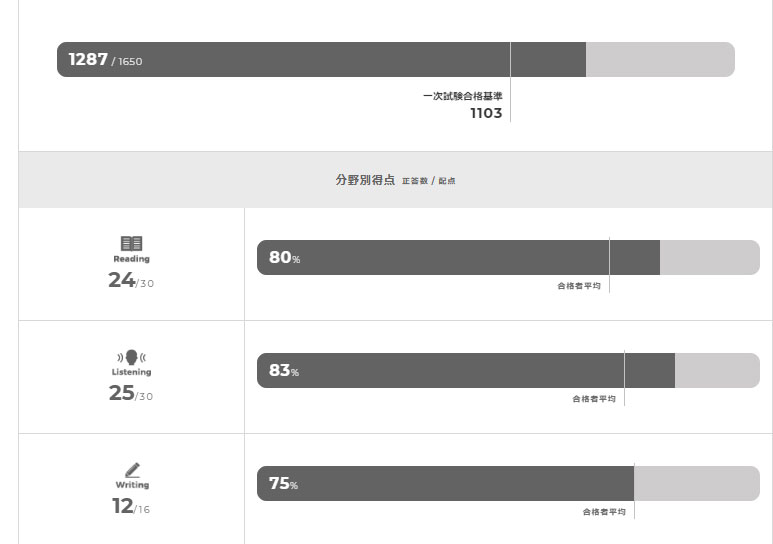
Task: Click the Writing pencil icon
Action: [x=132, y=470]
